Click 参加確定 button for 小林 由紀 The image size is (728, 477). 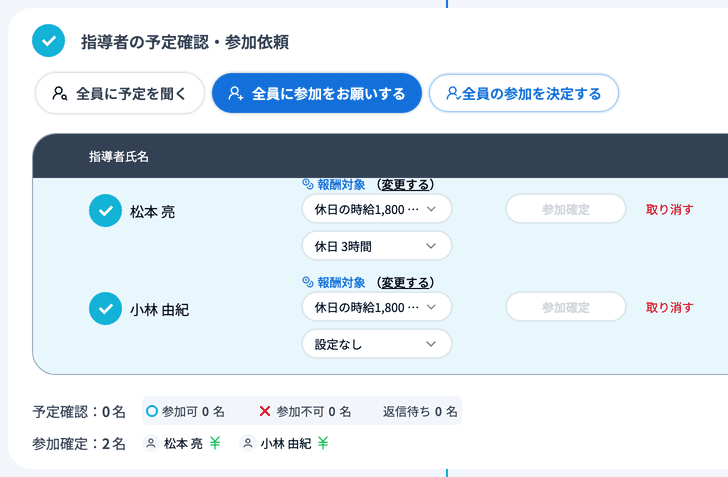pos(566,307)
